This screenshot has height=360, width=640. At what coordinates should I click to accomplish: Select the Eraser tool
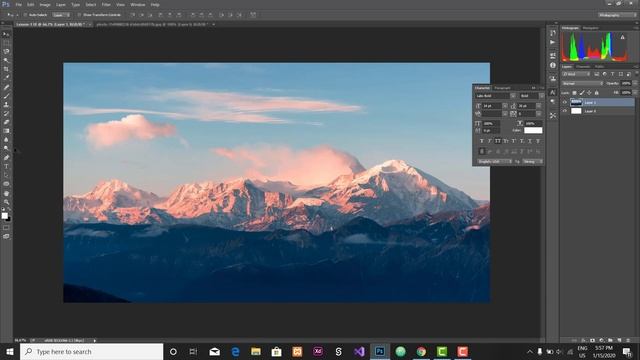pos(6,122)
